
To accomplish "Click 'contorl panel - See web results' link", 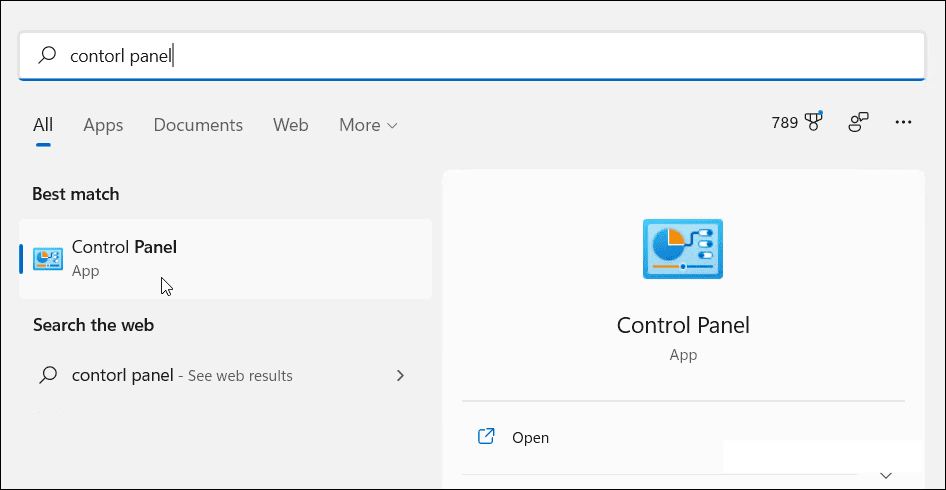I will point(182,376).
